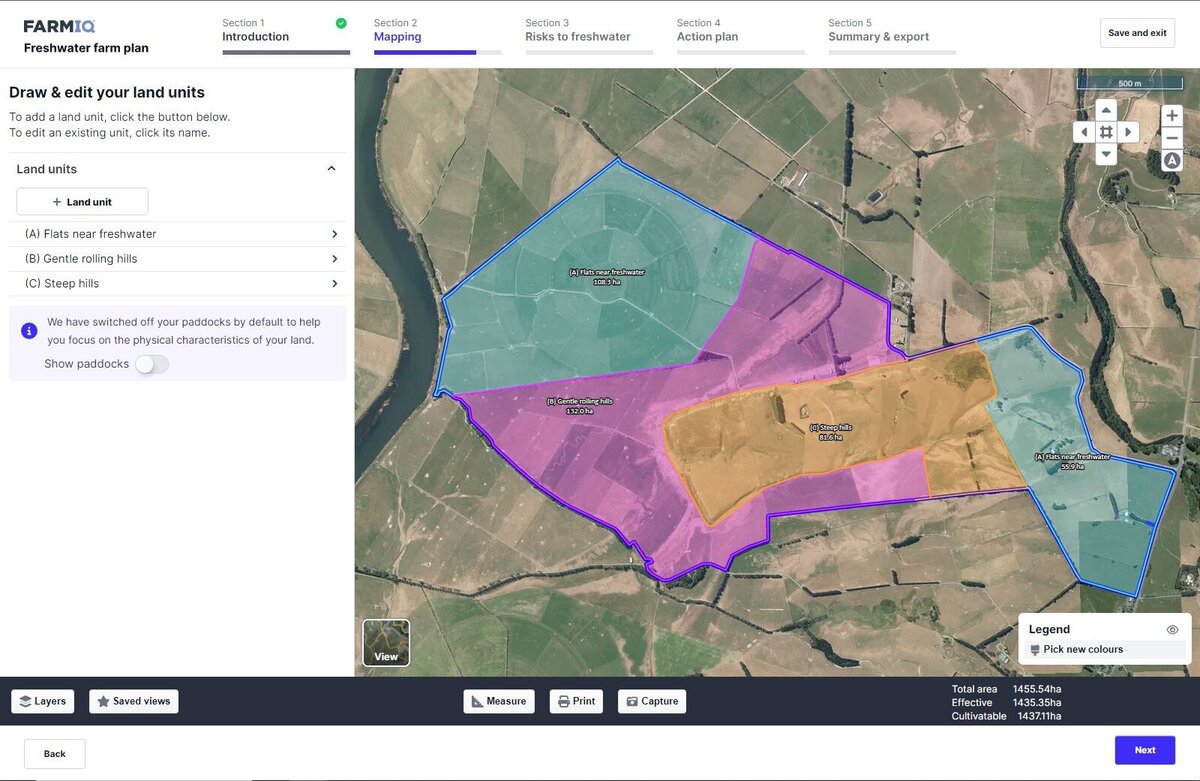
Task: Open the Layers panel
Action: 42,701
